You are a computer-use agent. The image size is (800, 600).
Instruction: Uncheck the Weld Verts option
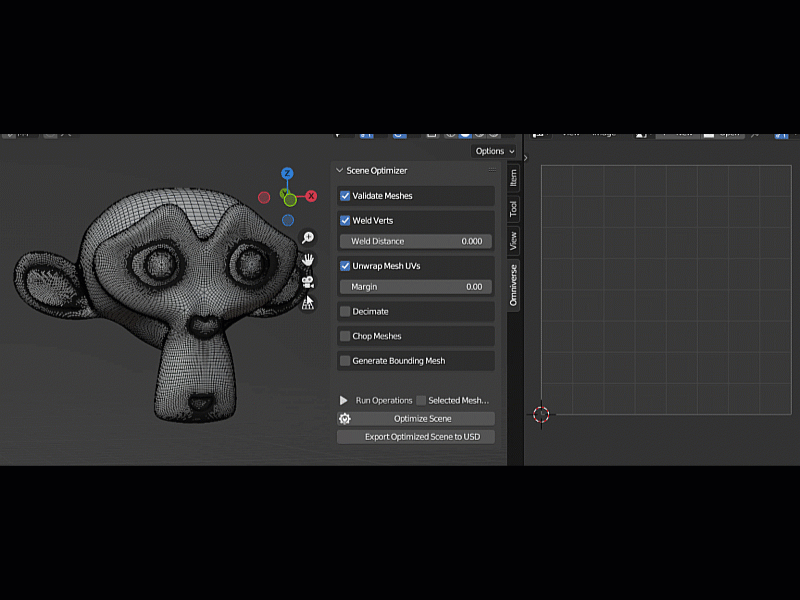pos(345,220)
